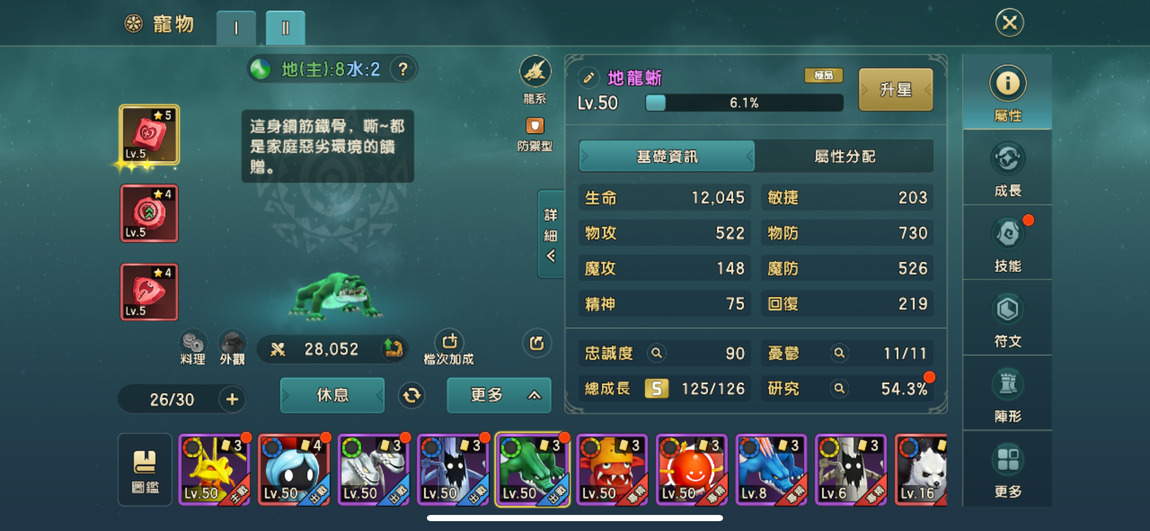Screen dimensions: 1150x531
Task: Expand the 詳細 details side panel
Action: (551, 234)
